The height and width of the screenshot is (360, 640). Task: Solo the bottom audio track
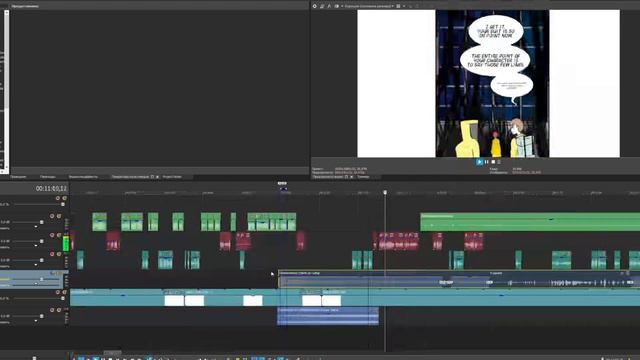pyautogui.click(x=59, y=310)
